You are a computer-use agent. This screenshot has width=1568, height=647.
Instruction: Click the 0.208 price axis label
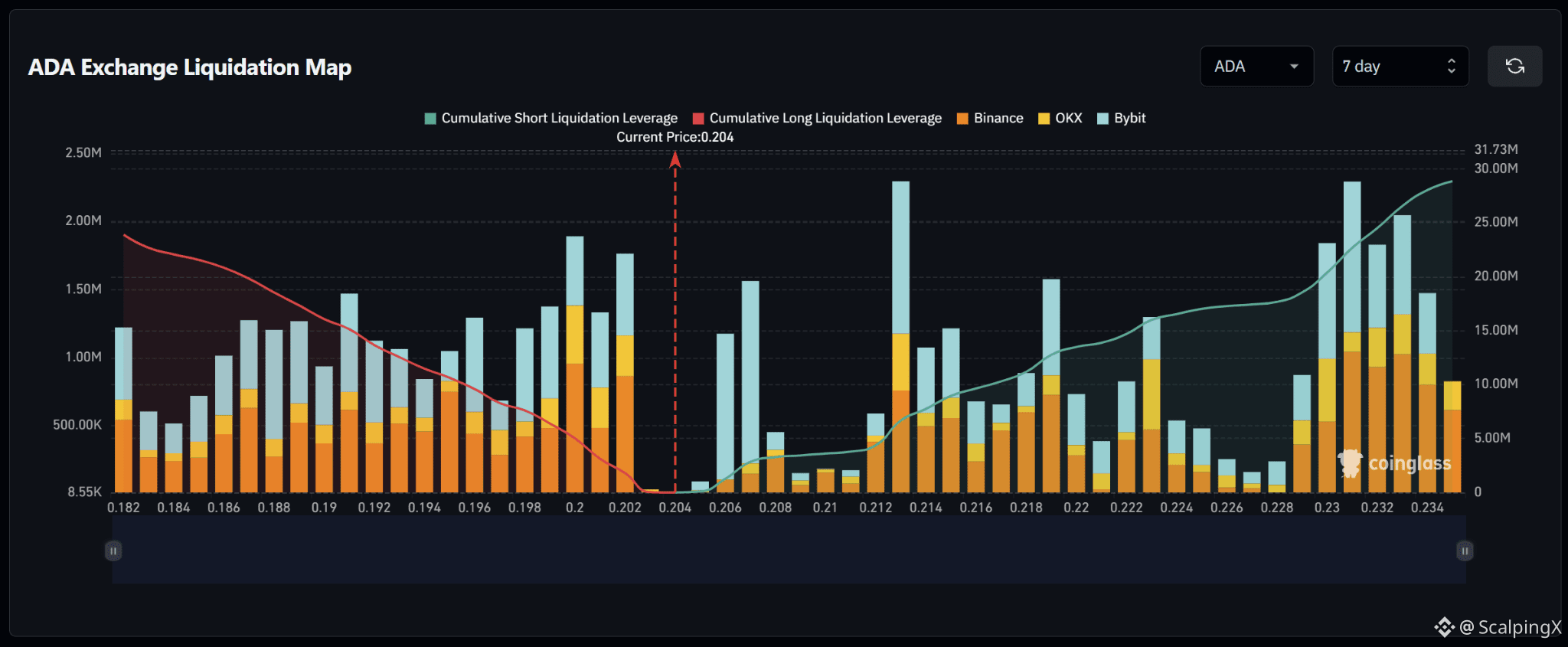776,508
